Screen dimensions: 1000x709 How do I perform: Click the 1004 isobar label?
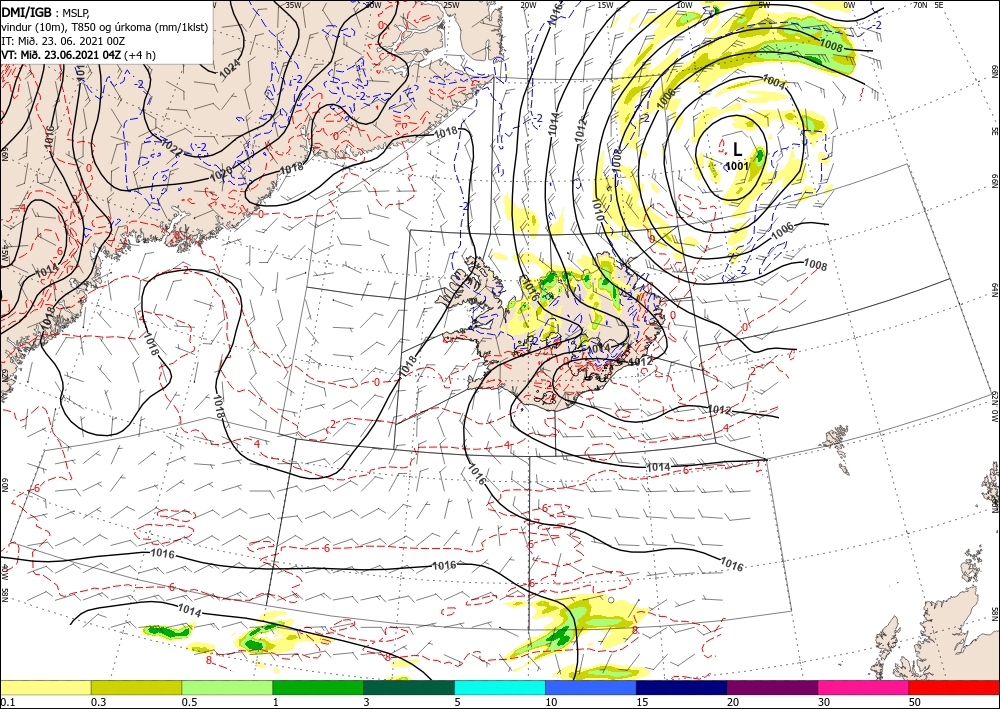[774, 82]
